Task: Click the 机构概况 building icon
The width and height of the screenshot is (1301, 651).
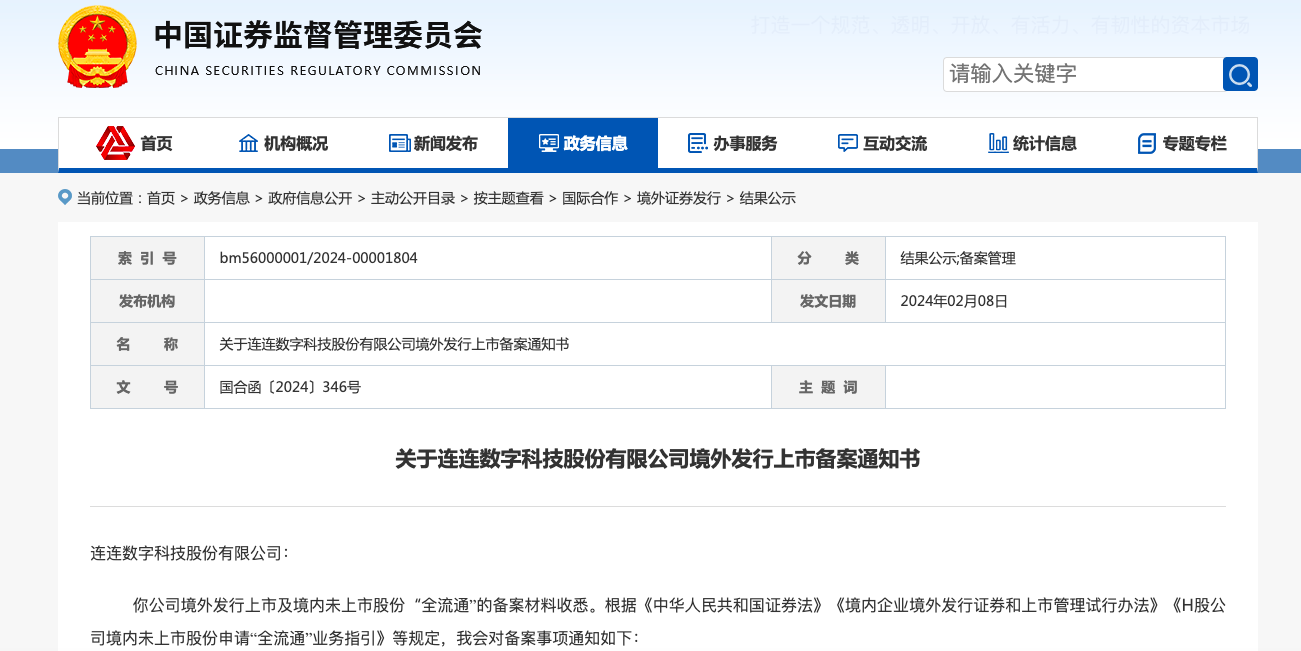Action: click(249, 143)
